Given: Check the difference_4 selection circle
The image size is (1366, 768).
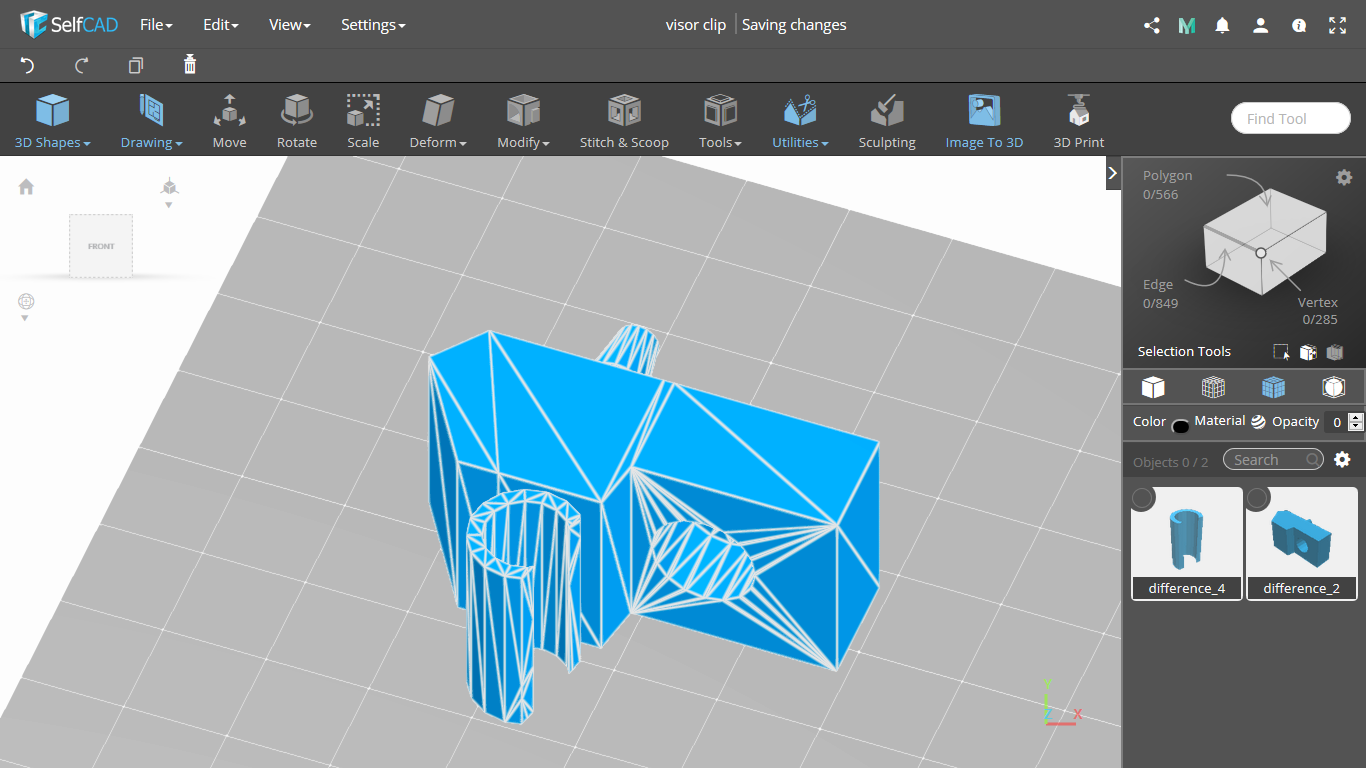Looking at the screenshot, I should coord(1143,498).
